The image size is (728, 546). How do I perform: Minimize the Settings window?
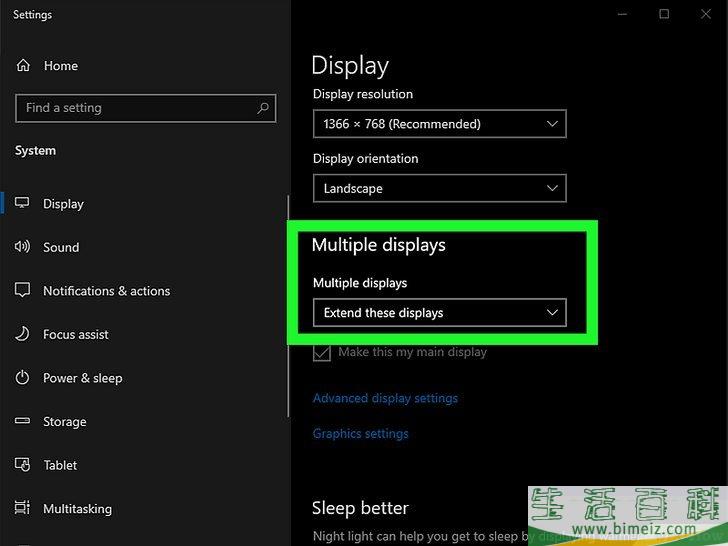point(622,14)
